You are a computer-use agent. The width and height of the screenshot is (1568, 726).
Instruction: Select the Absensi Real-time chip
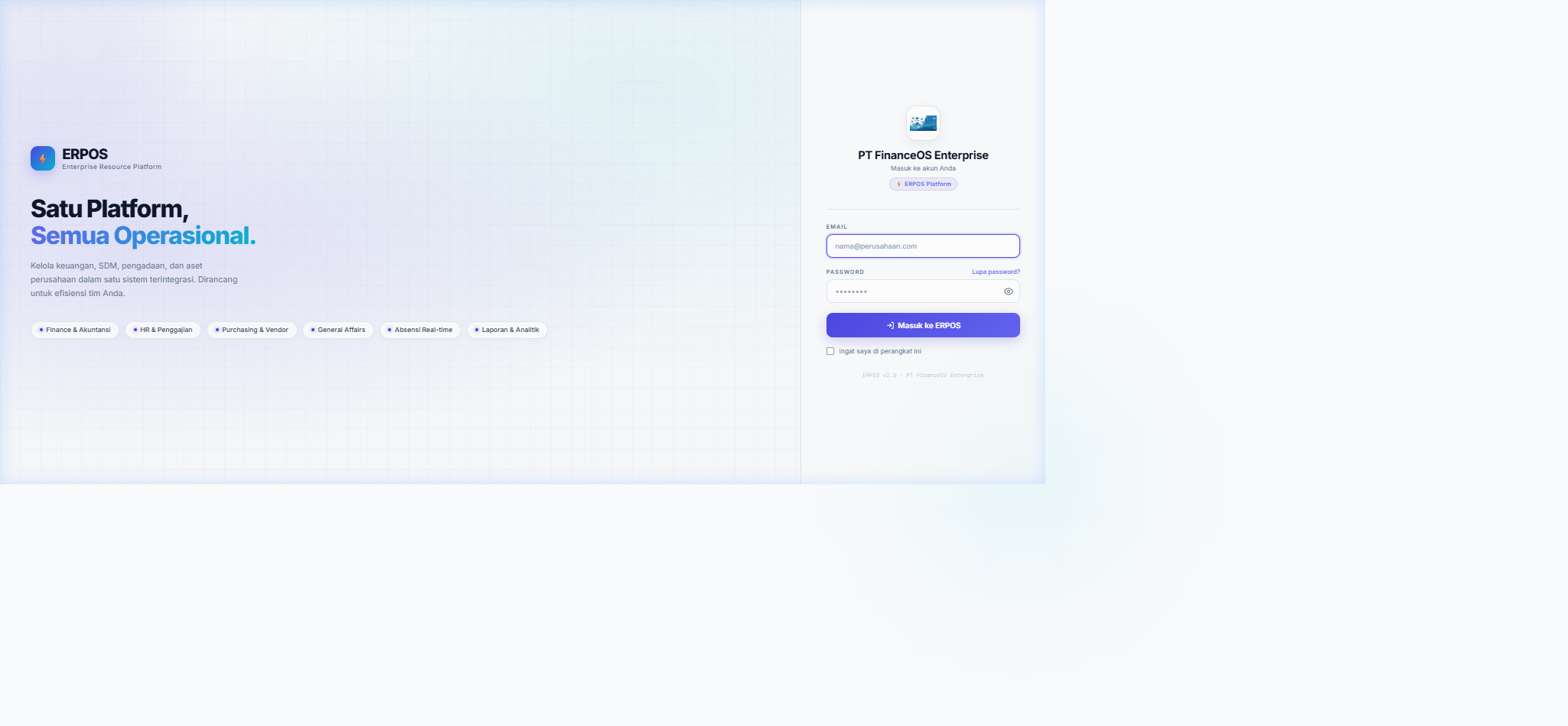[x=420, y=330]
